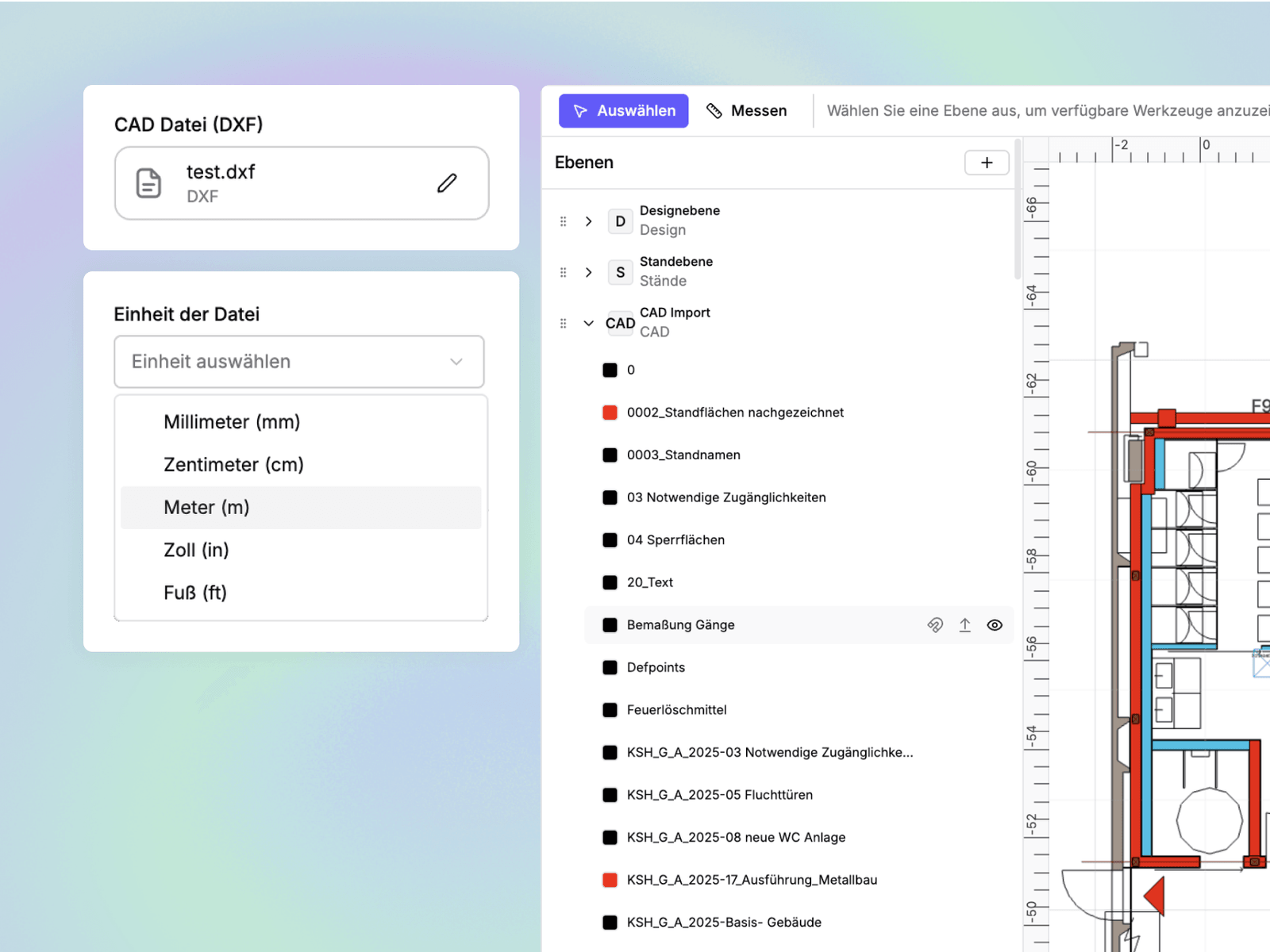Click the drag handle beside CAD Import

(x=564, y=324)
